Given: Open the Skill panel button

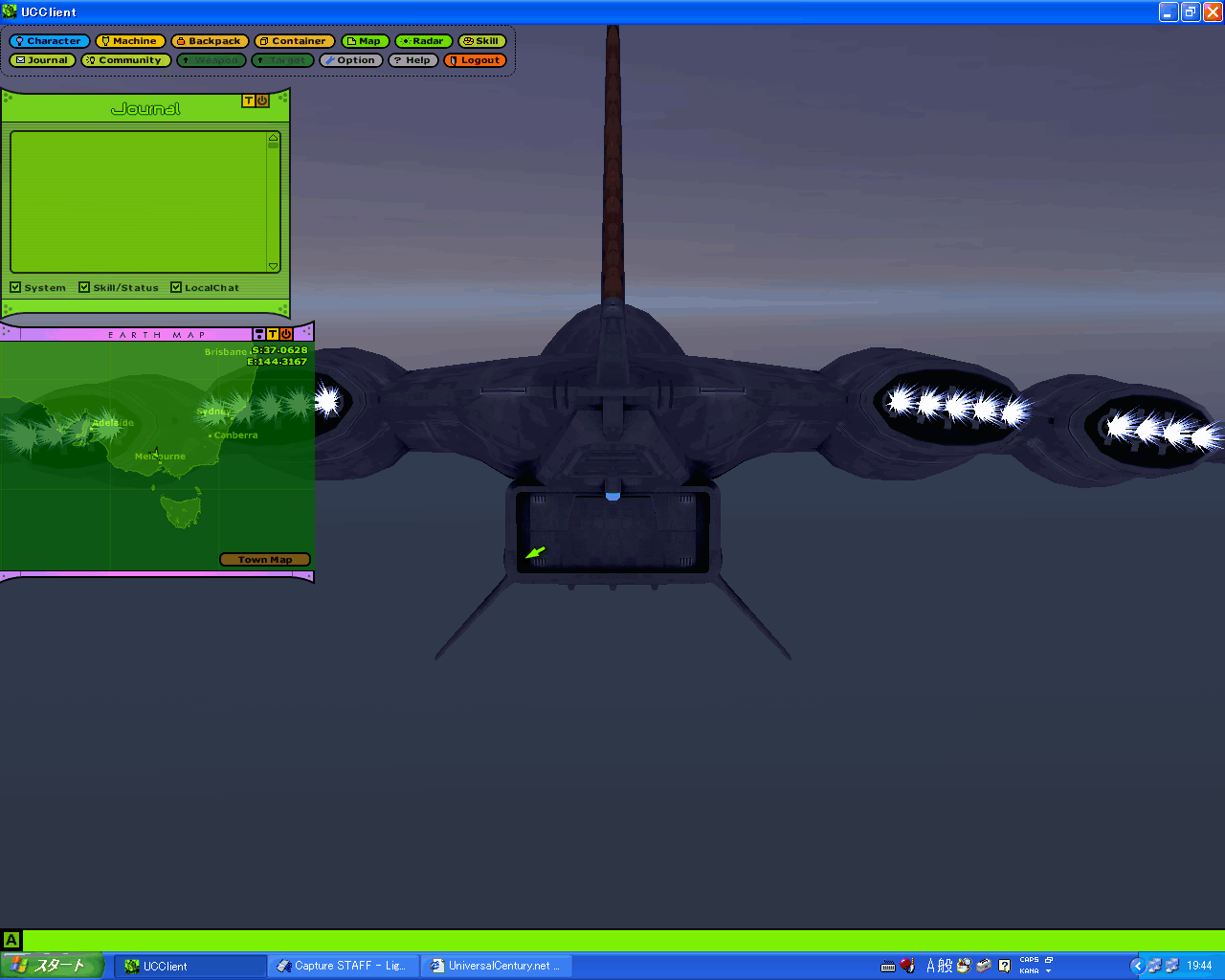Looking at the screenshot, I should click(x=481, y=41).
